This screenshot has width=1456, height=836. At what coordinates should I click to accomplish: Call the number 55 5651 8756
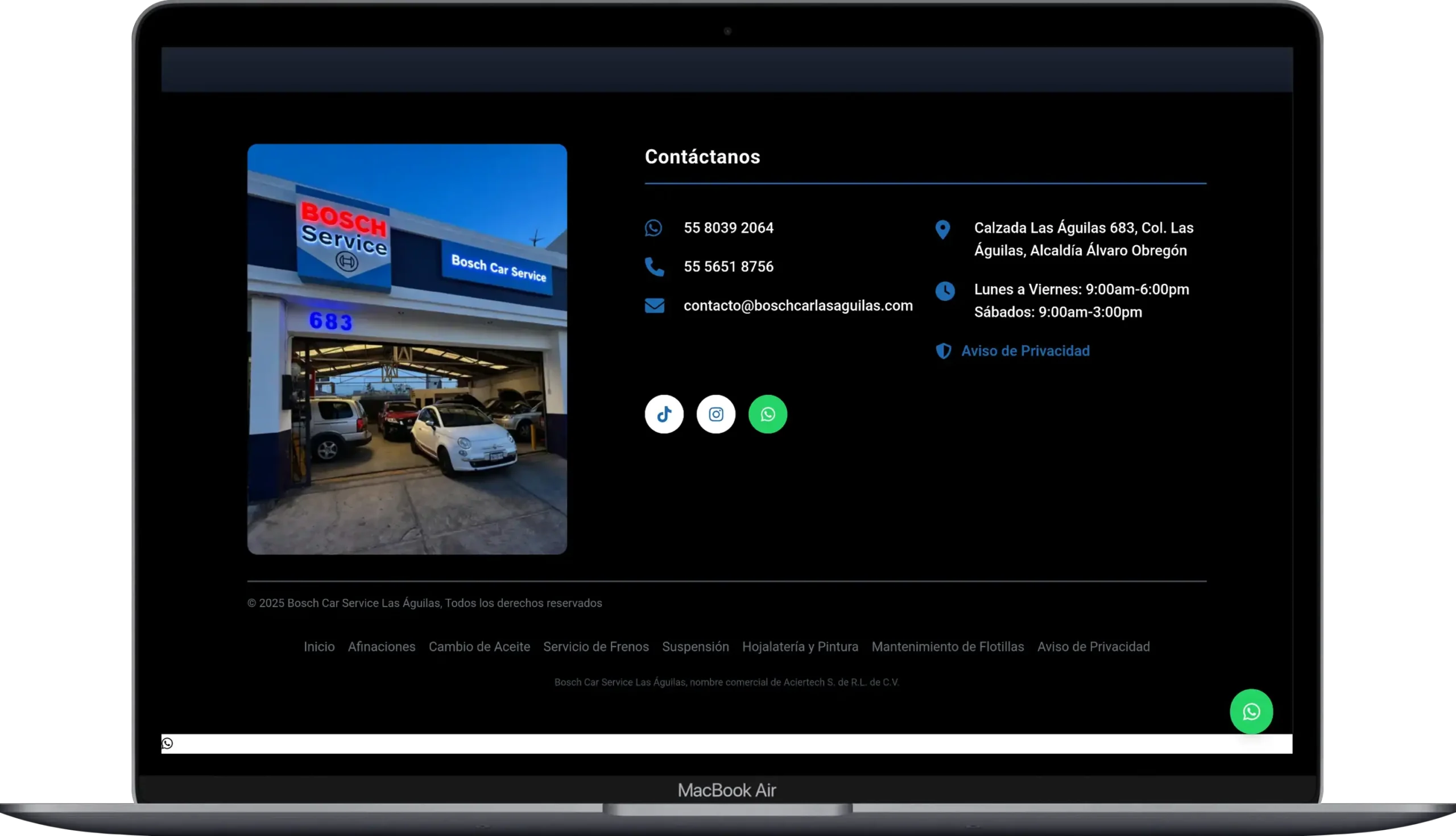(x=728, y=267)
